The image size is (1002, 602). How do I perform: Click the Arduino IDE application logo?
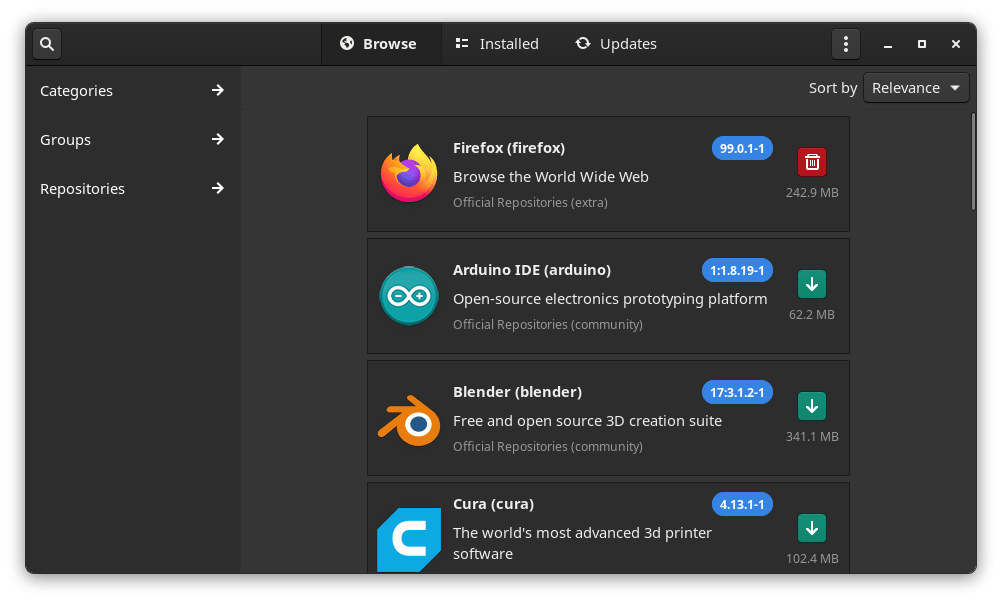[x=409, y=296]
